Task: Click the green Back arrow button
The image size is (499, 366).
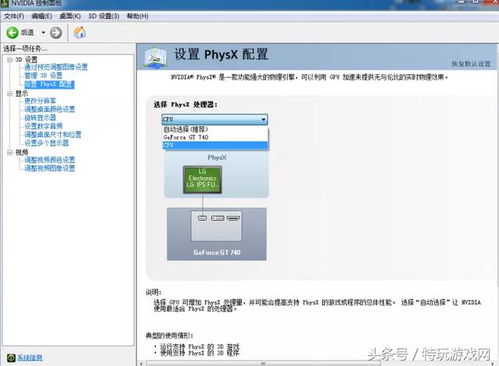Action: (12, 33)
